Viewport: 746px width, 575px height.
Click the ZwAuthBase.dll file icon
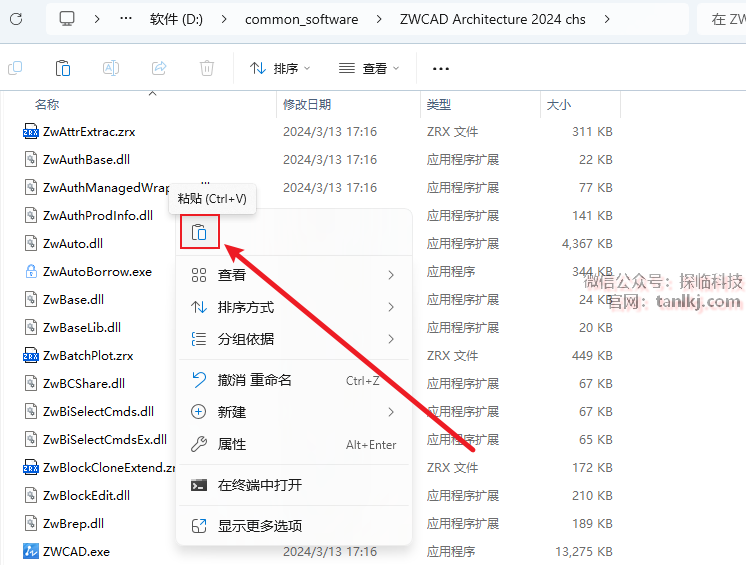(31, 159)
